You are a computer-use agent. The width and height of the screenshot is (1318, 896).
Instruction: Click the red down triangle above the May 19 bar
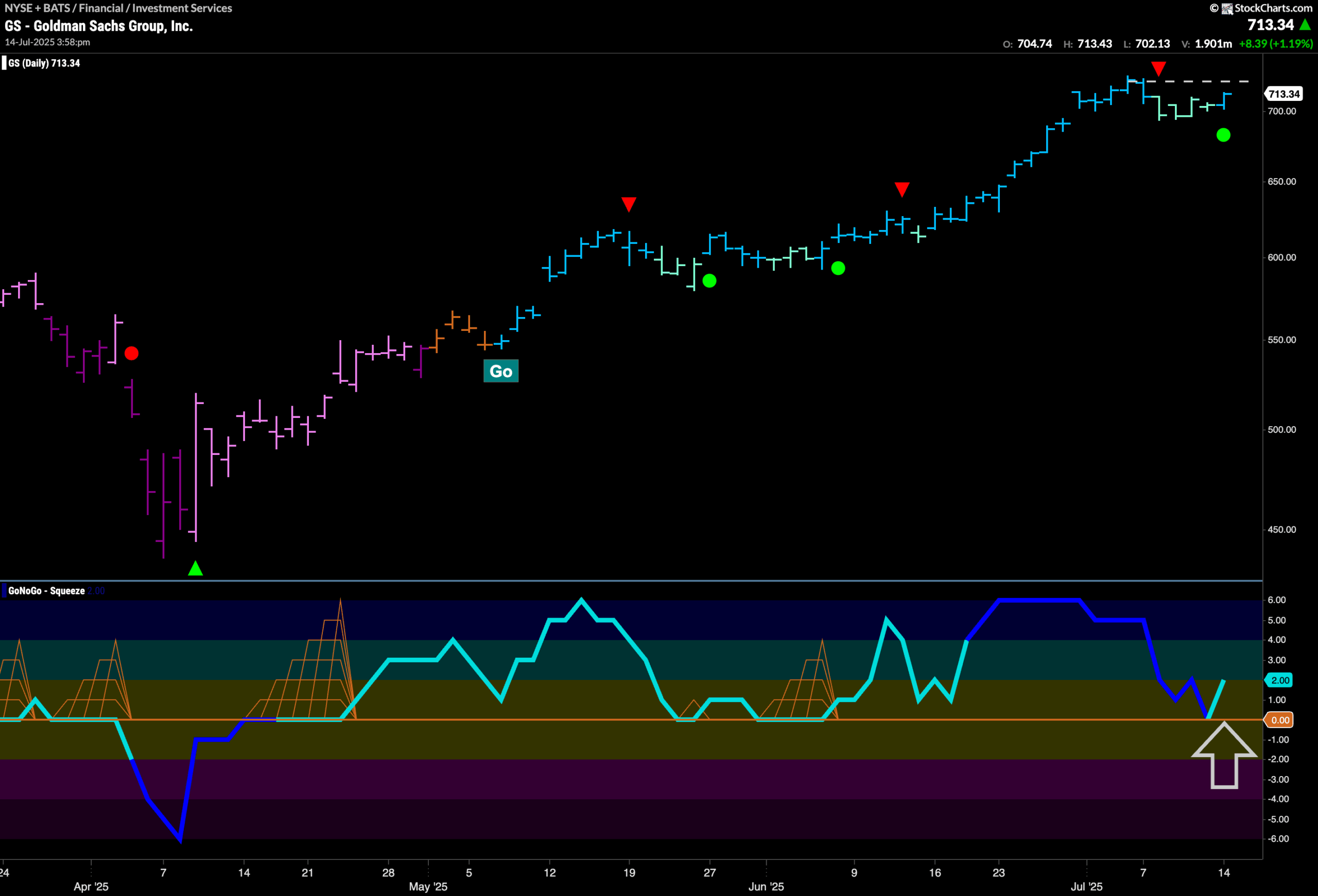[629, 204]
